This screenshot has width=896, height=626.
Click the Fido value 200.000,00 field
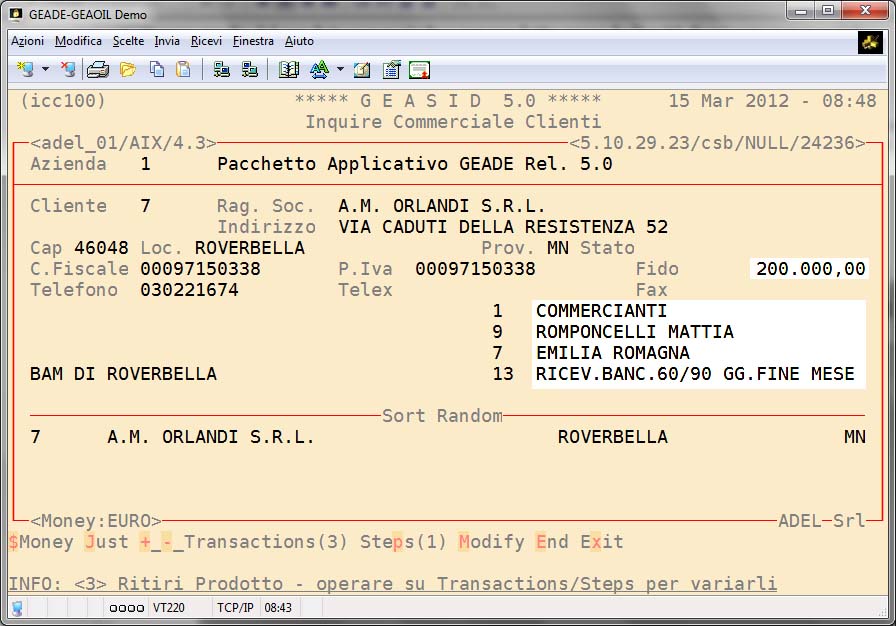(x=810, y=269)
